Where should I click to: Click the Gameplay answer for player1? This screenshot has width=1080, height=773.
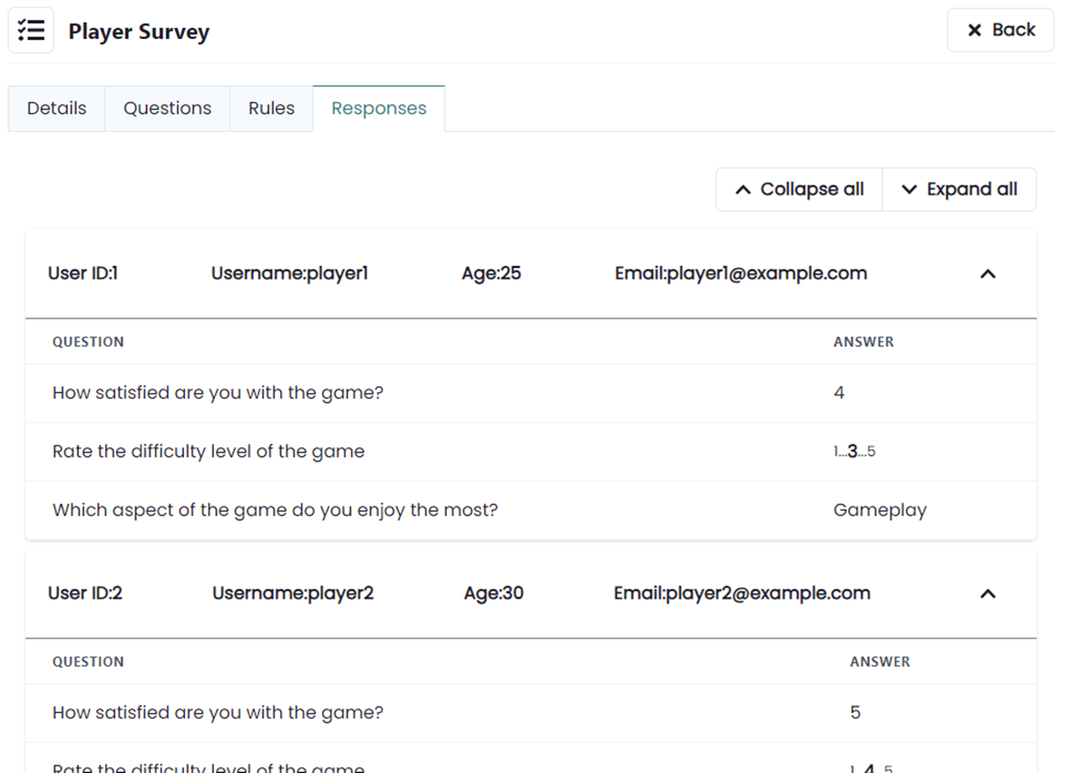click(880, 510)
